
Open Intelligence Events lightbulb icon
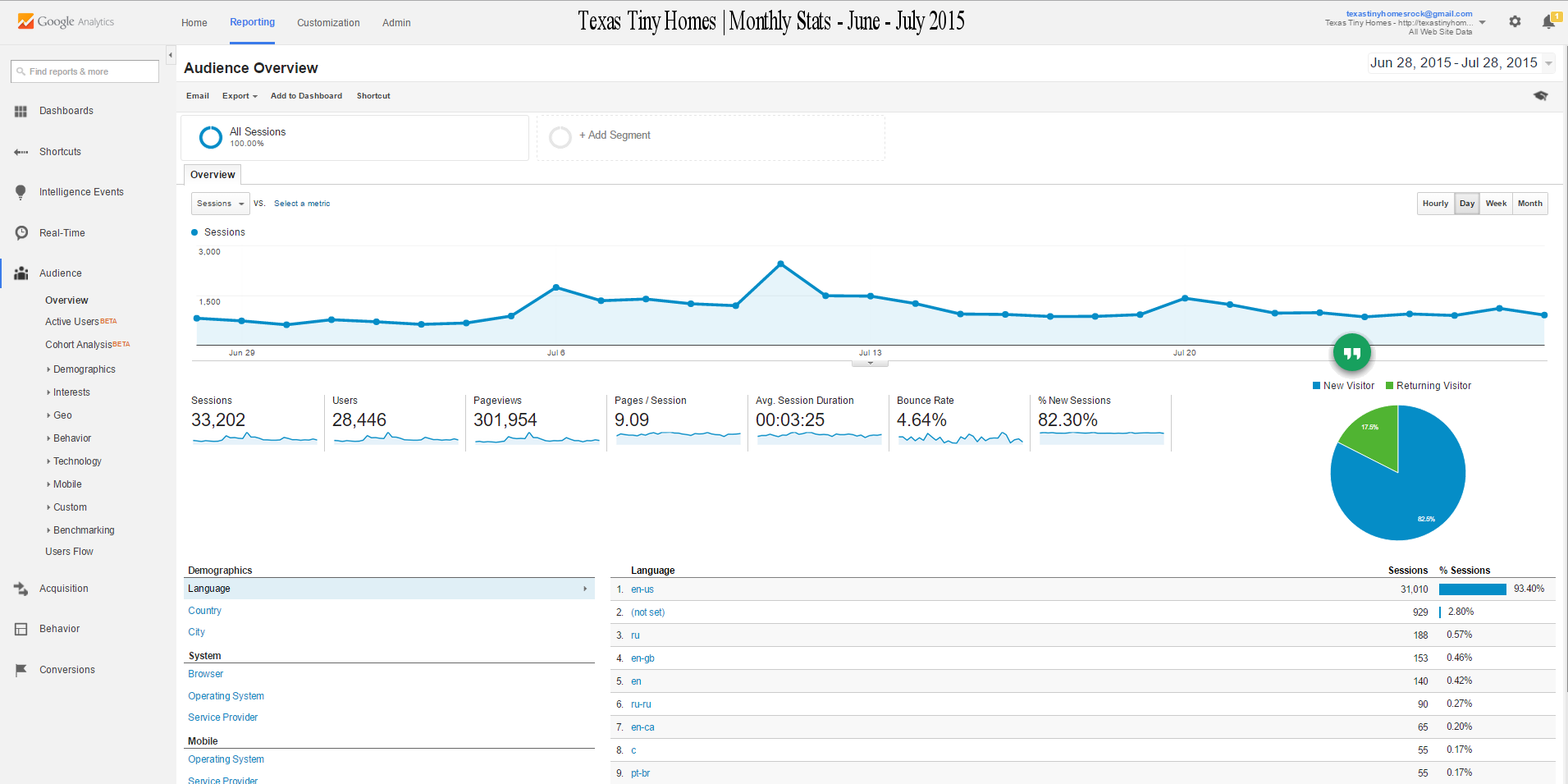[x=21, y=192]
